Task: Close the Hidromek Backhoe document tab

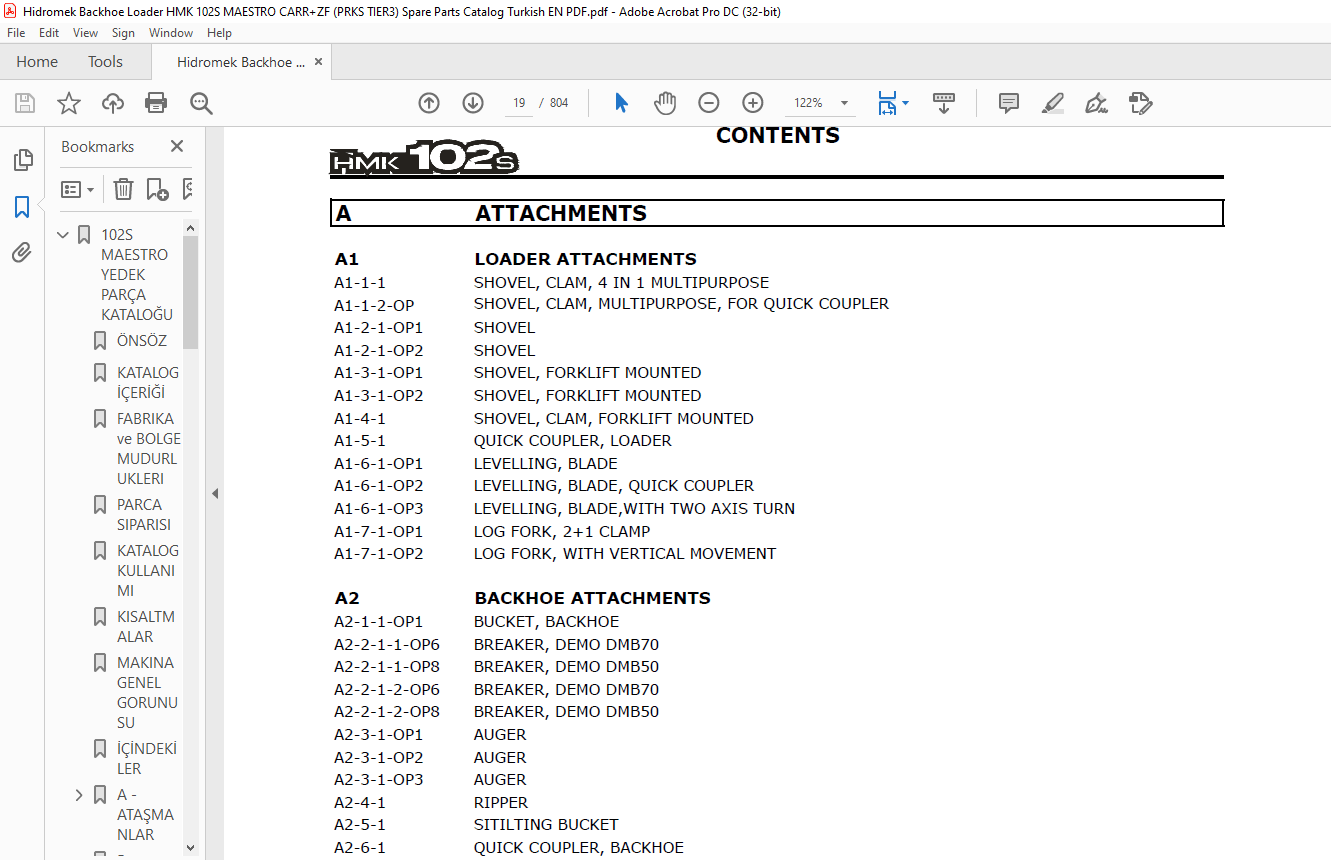Action: pyautogui.click(x=318, y=62)
